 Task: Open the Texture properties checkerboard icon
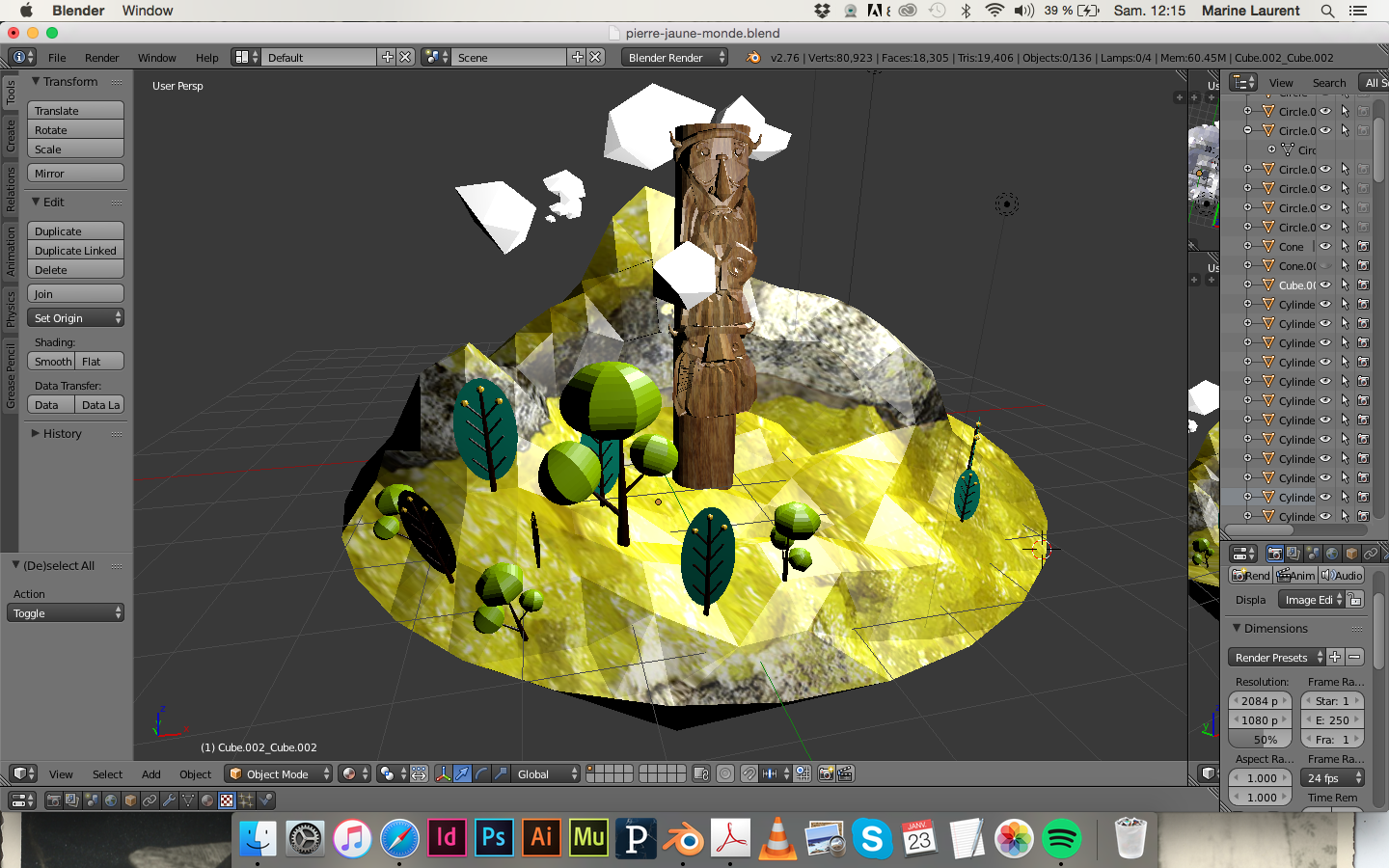pyautogui.click(x=227, y=800)
